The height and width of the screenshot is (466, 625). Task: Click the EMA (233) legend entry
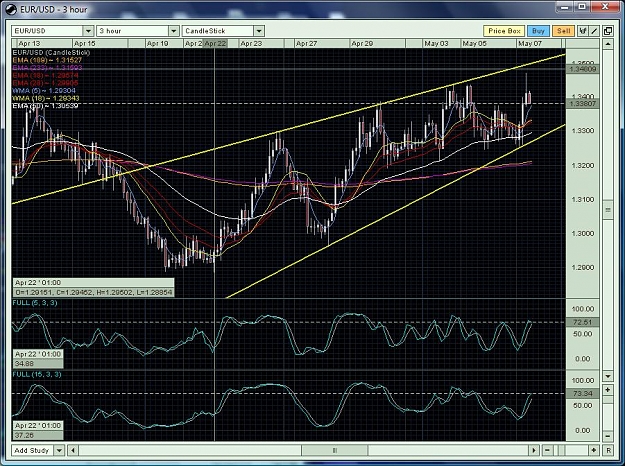point(47,68)
